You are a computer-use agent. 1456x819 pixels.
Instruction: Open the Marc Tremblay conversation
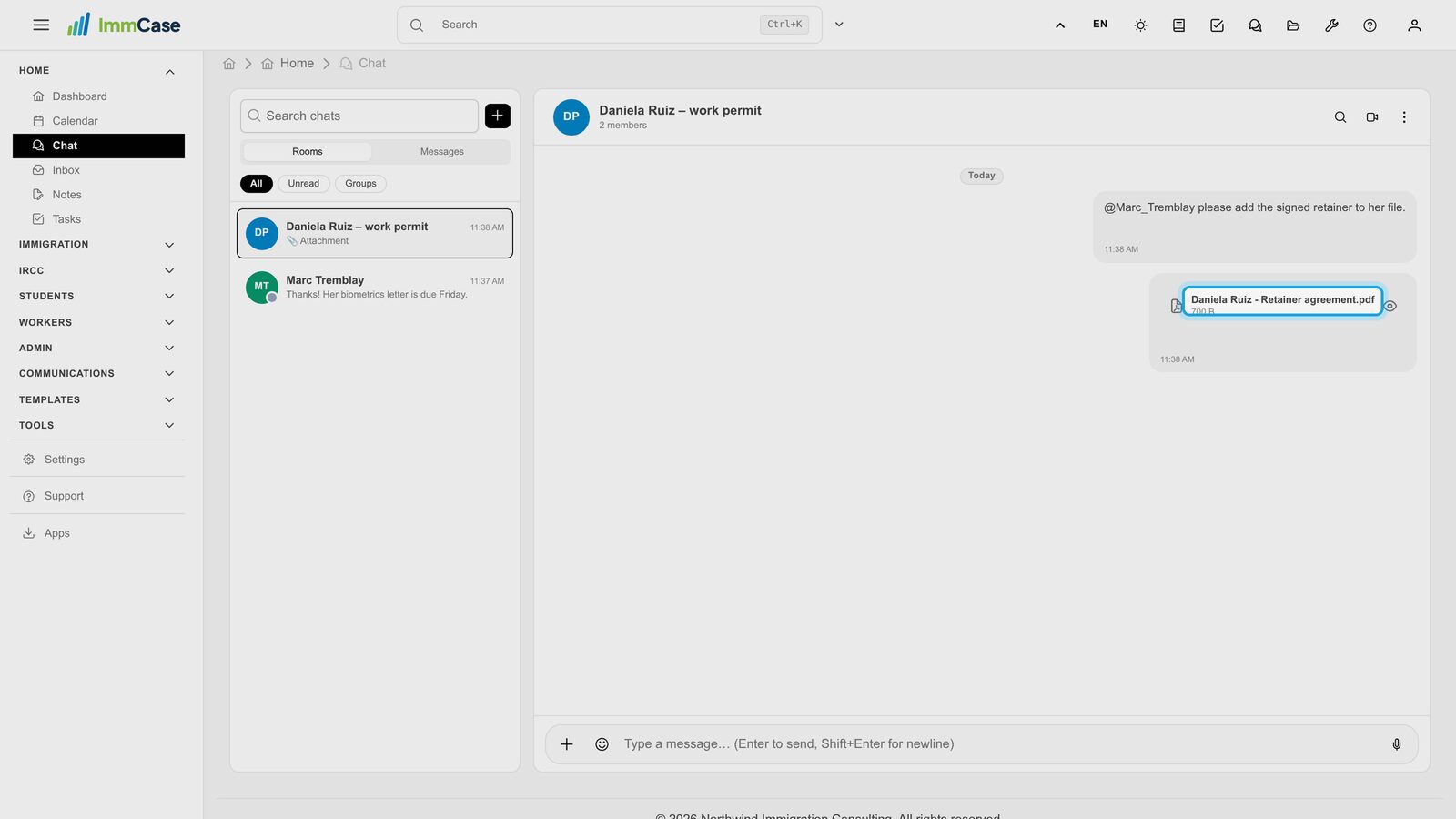pos(375,287)
